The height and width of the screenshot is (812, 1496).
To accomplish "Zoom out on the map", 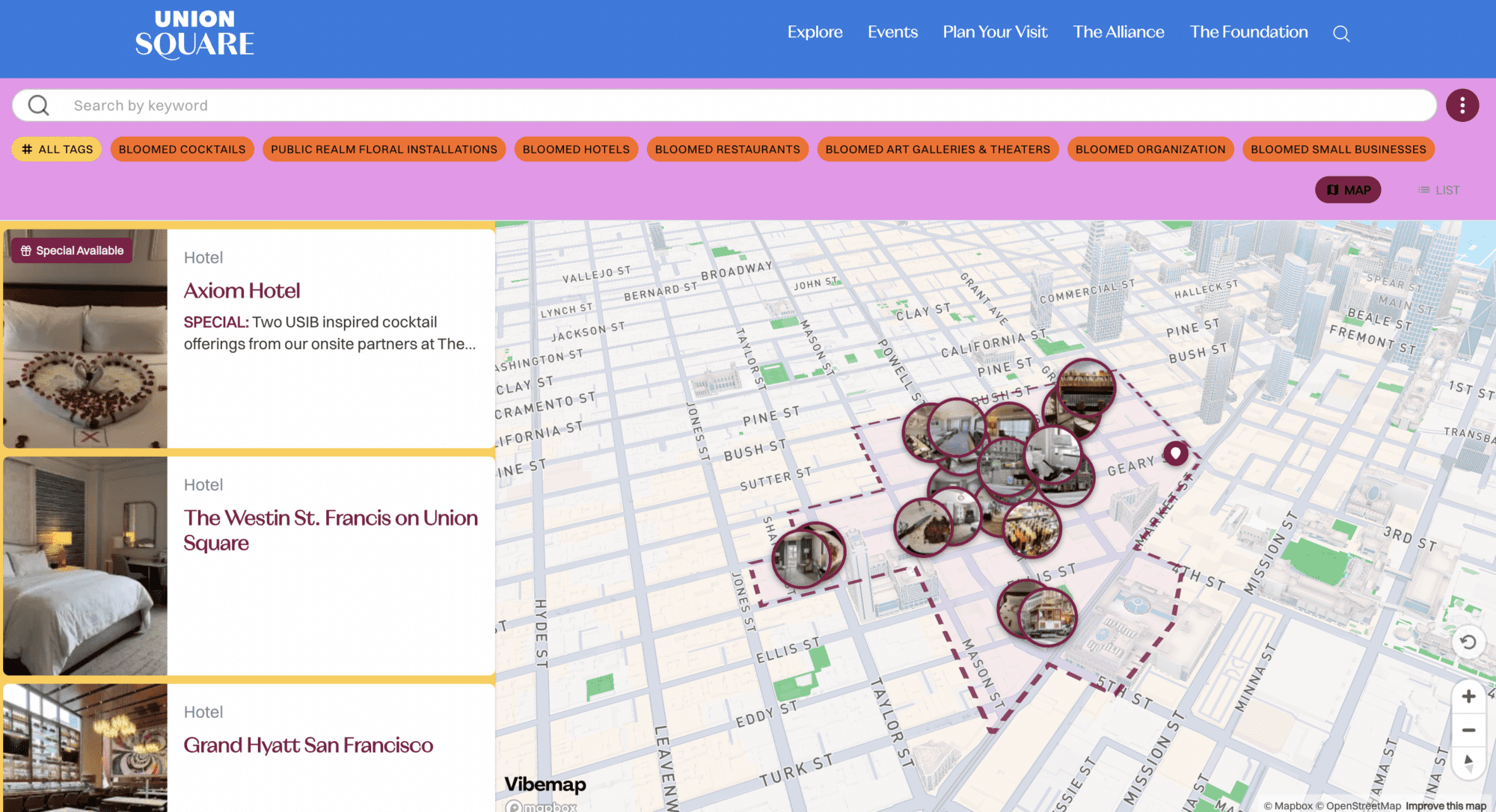I will click(x=1468, y=730).
